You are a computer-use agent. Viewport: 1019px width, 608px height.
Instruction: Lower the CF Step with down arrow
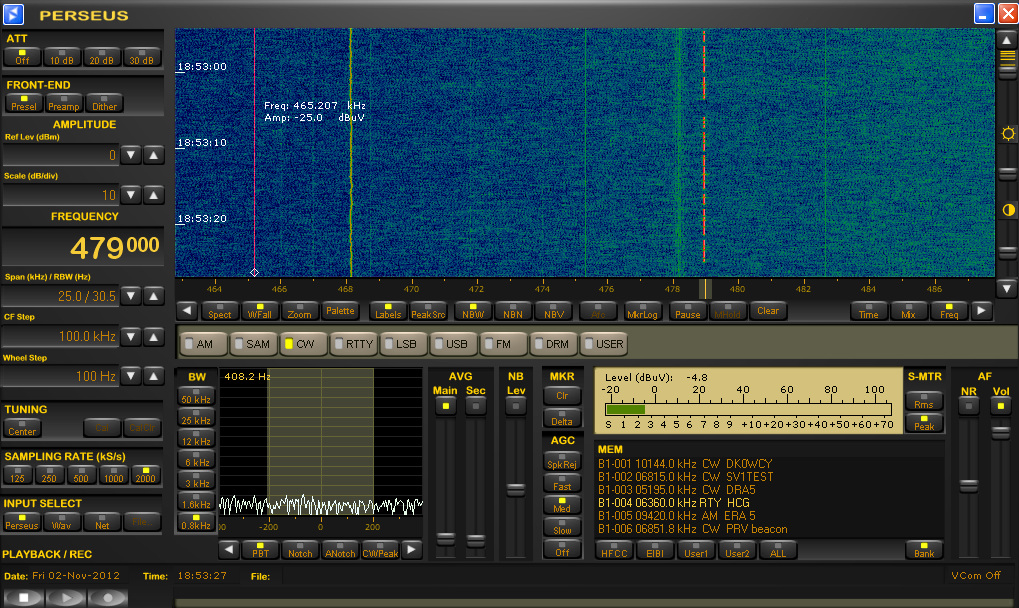tap(131, 336)
